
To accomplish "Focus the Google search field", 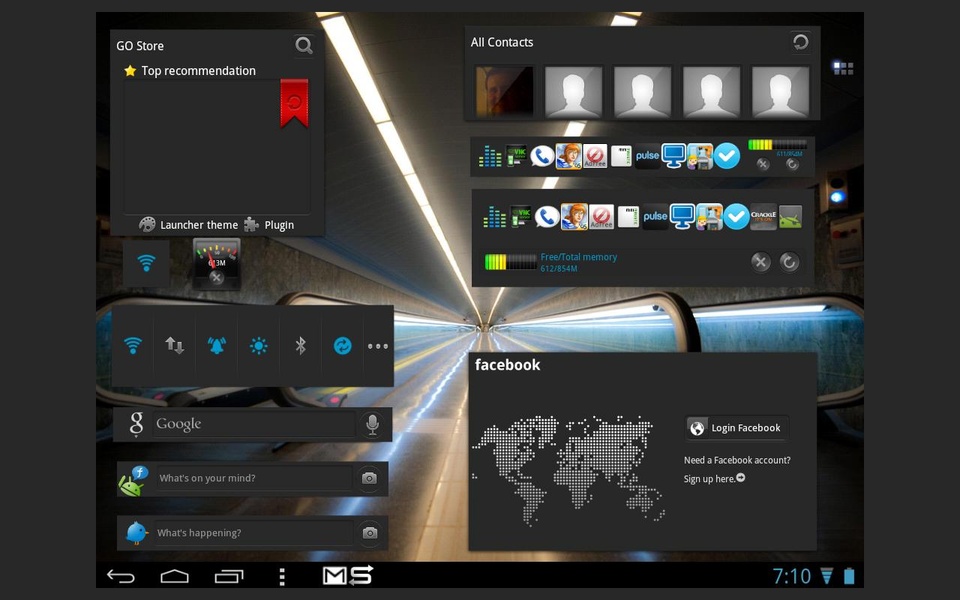I will (x=253, y=424).
